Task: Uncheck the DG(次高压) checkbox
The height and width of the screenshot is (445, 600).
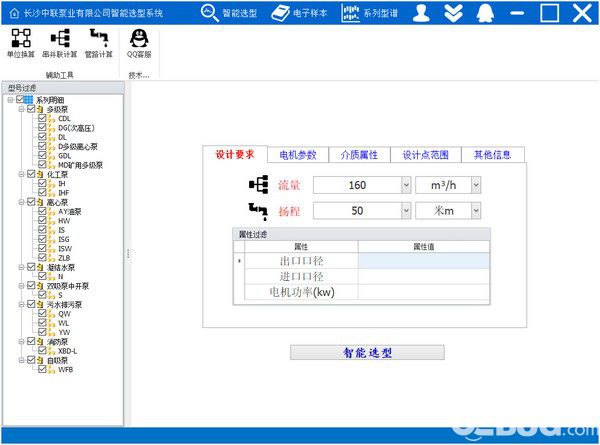Action: [x=42, y=127]
